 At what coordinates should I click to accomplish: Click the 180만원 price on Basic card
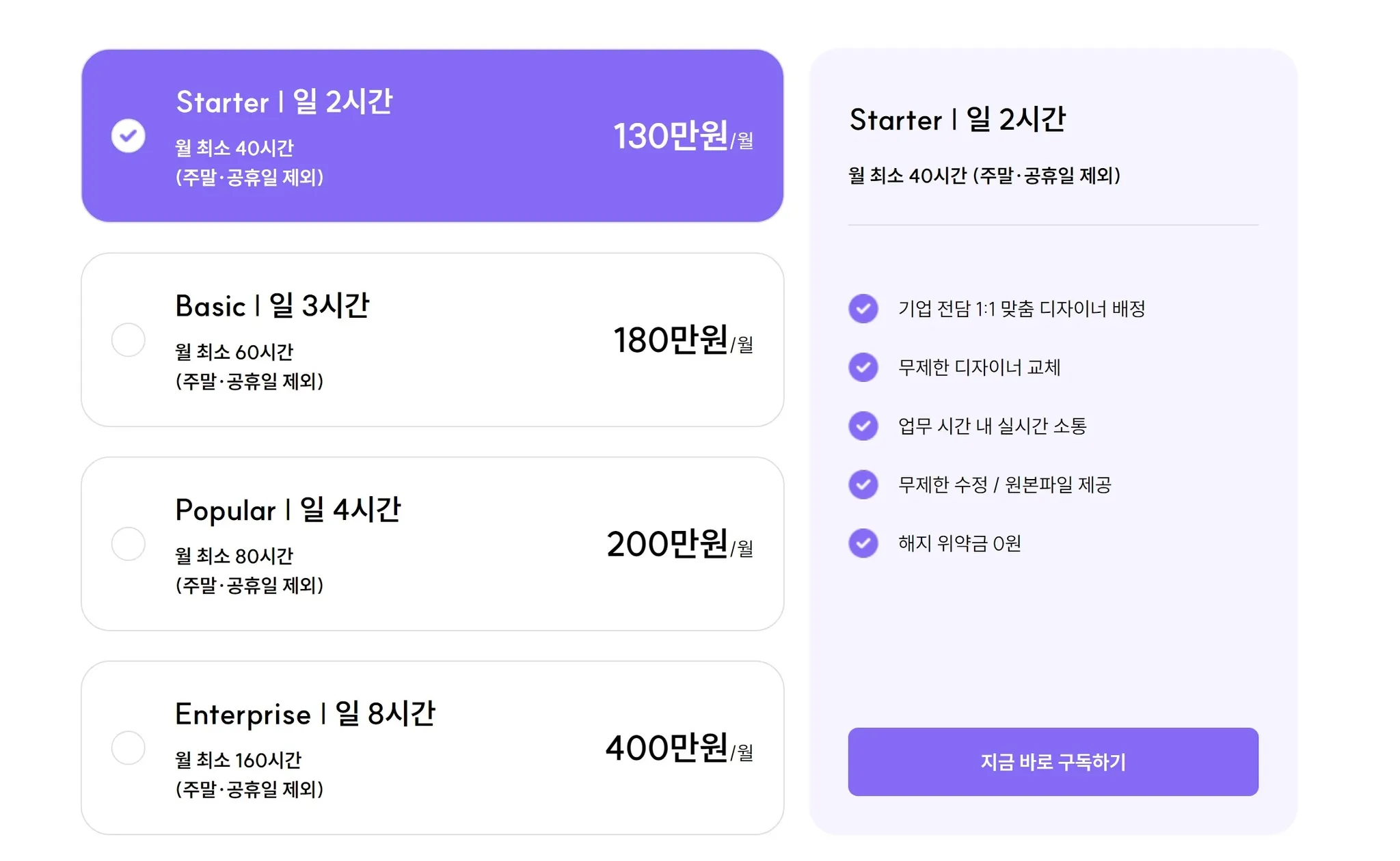pyautogui.click(x=670, y=340)
